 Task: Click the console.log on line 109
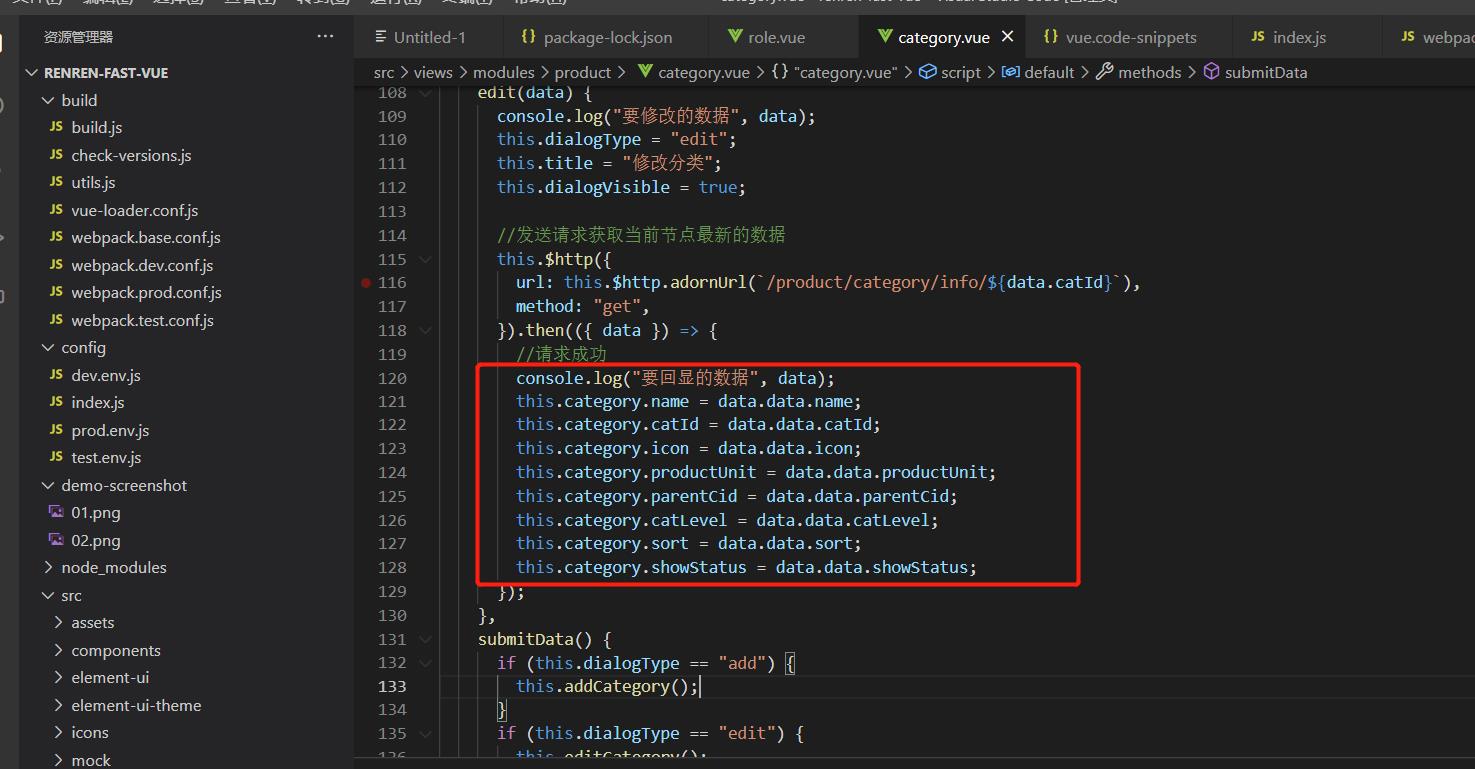click(656, 116)
